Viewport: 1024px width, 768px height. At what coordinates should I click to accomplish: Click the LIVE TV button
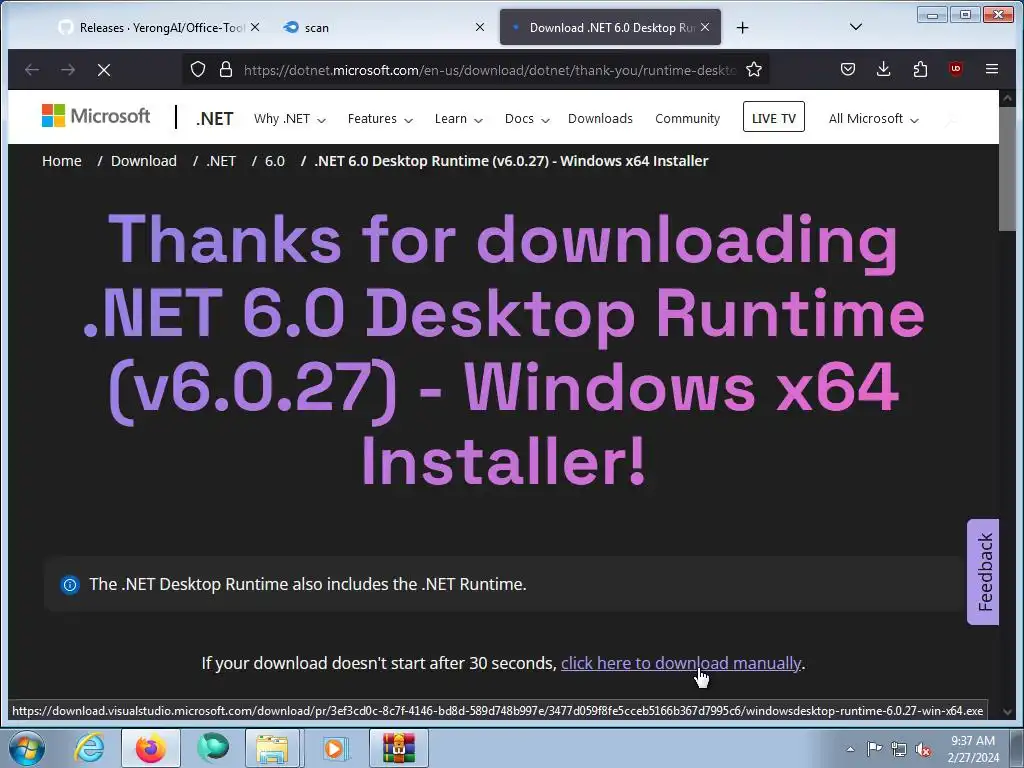point(773,118)
